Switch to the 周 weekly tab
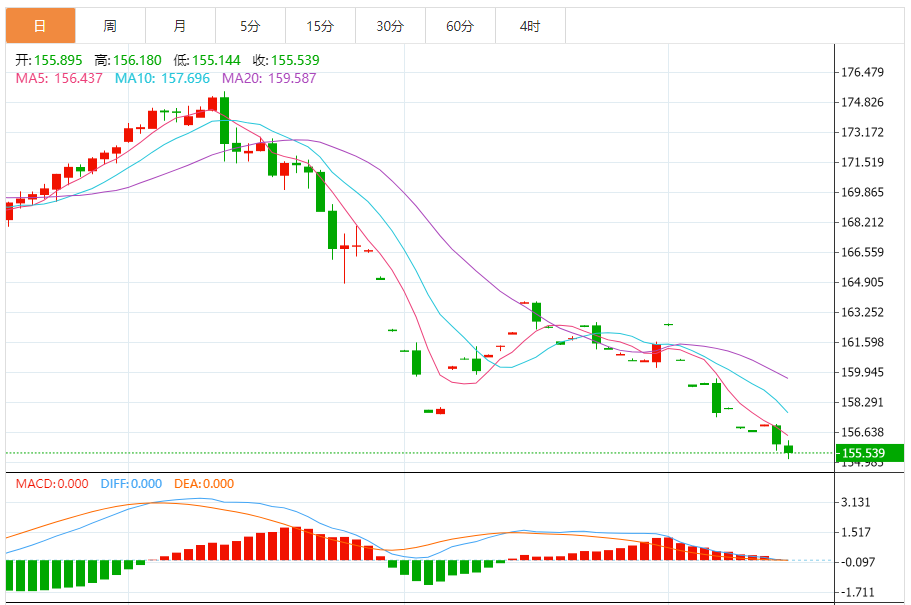 tap(110, 26)
